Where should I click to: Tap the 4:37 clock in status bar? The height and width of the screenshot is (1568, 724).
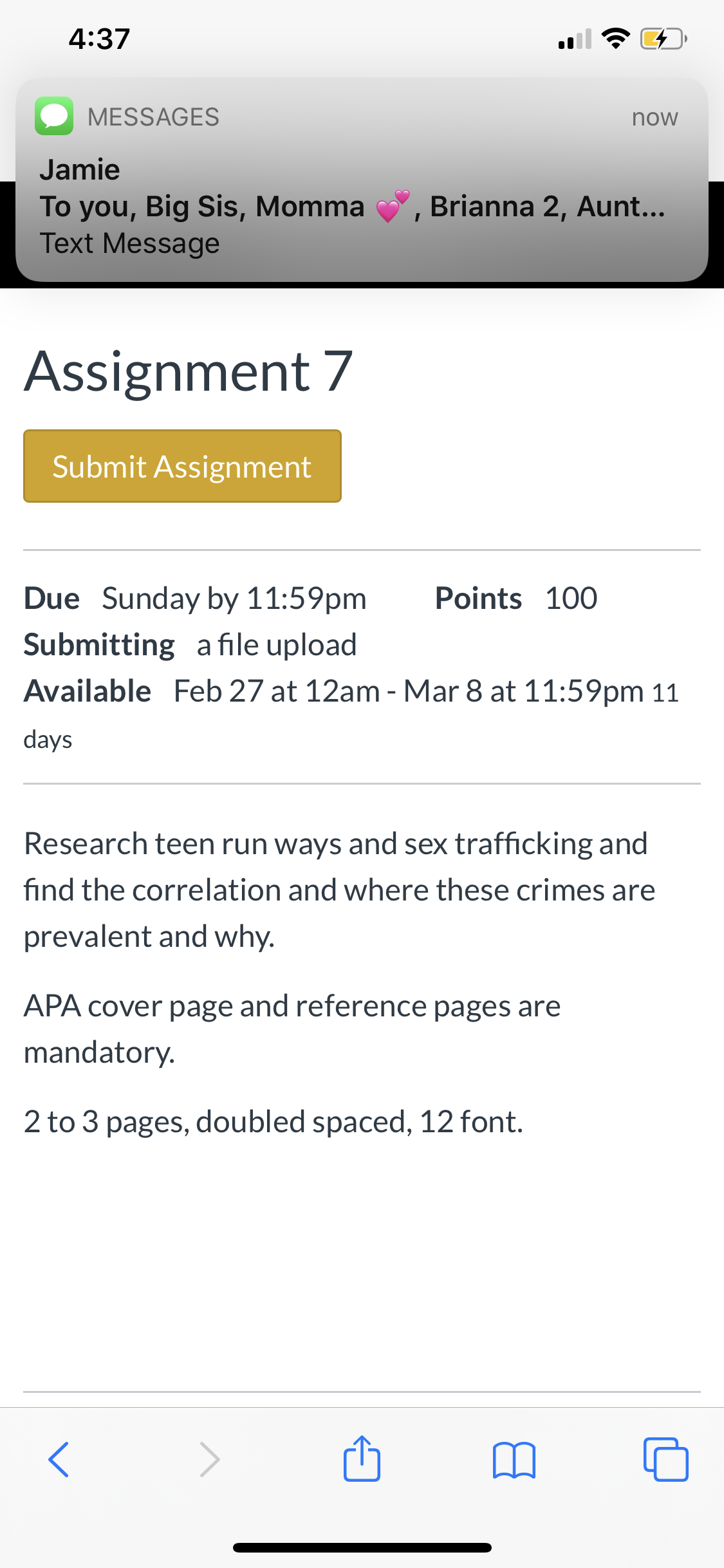click(x=99, y=39)
